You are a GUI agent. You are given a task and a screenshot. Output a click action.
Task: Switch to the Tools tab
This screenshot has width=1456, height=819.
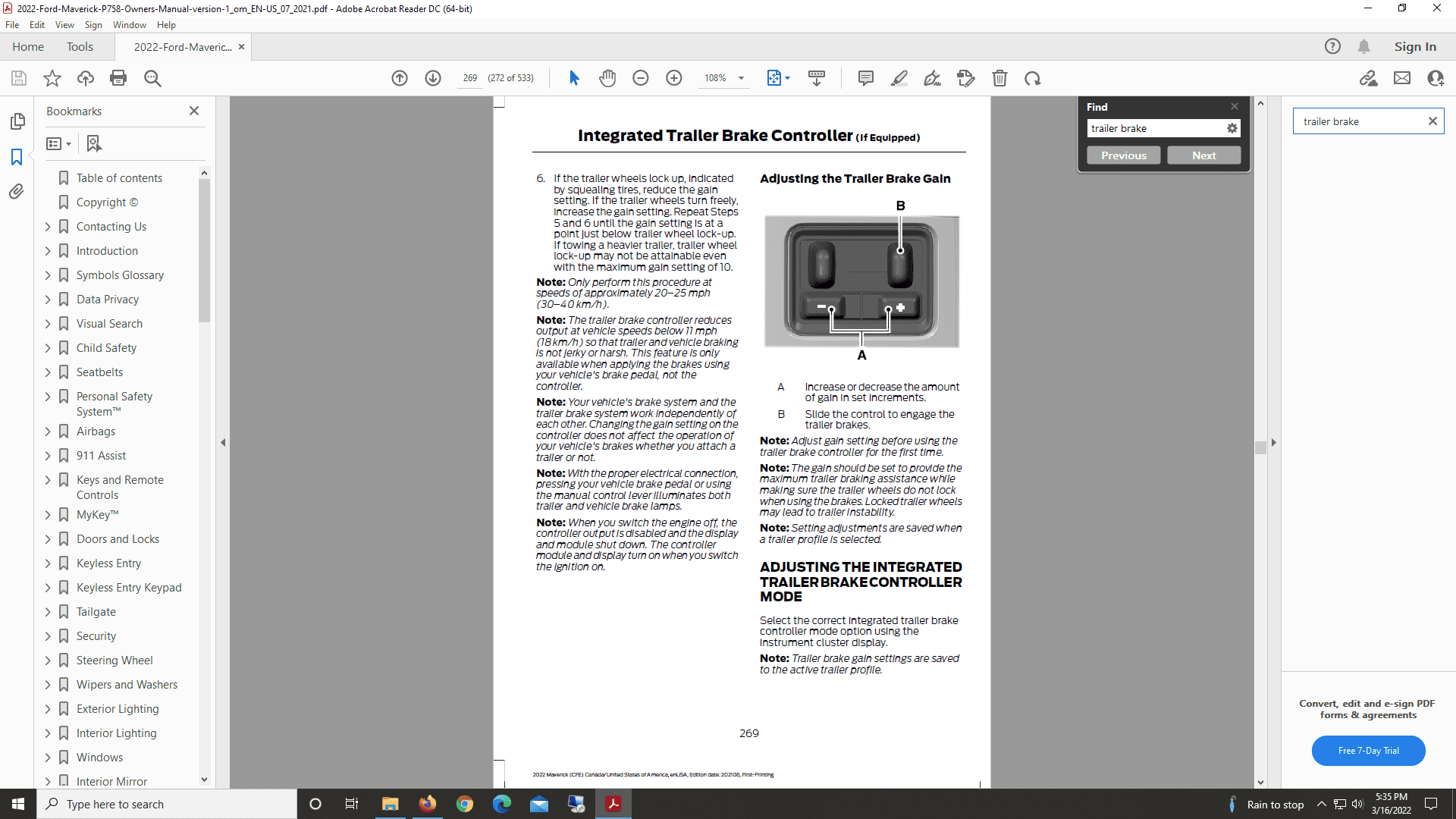coord(80,47)
